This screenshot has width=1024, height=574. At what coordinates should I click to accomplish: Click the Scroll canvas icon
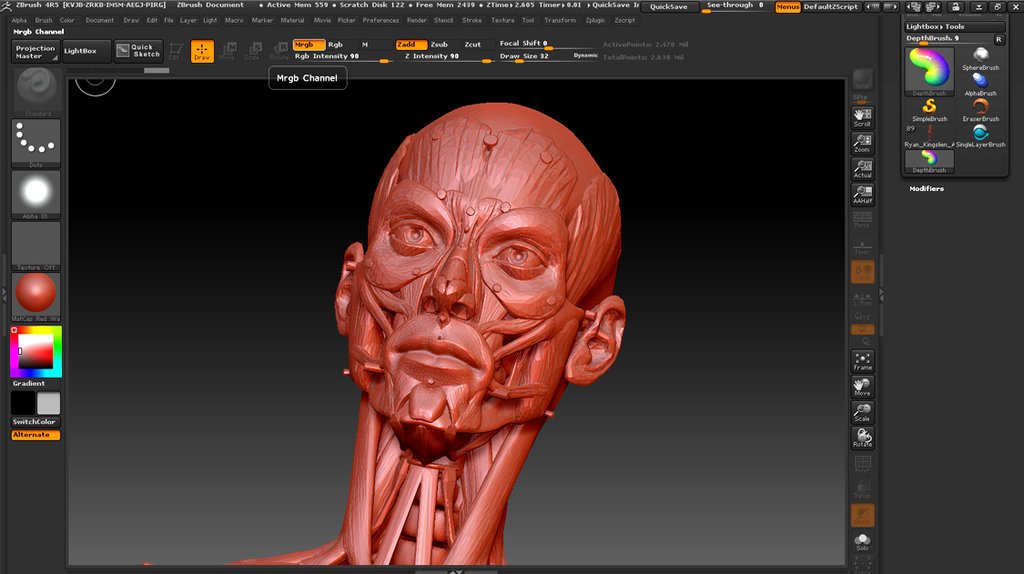[863, 118]
